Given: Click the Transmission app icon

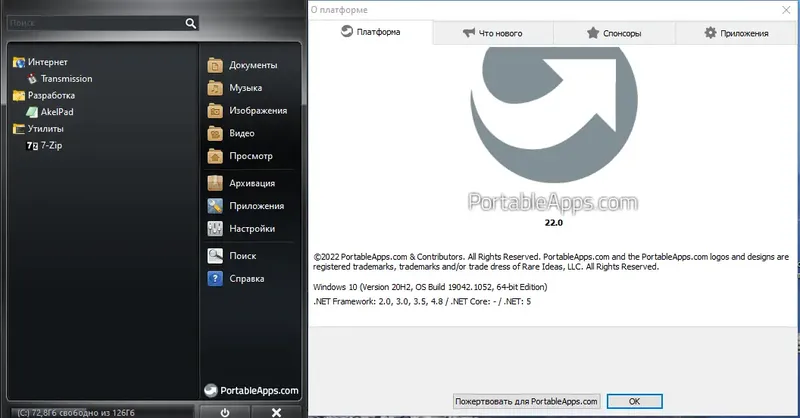Looking at the screenshot, I should click(x=32, y=79).
